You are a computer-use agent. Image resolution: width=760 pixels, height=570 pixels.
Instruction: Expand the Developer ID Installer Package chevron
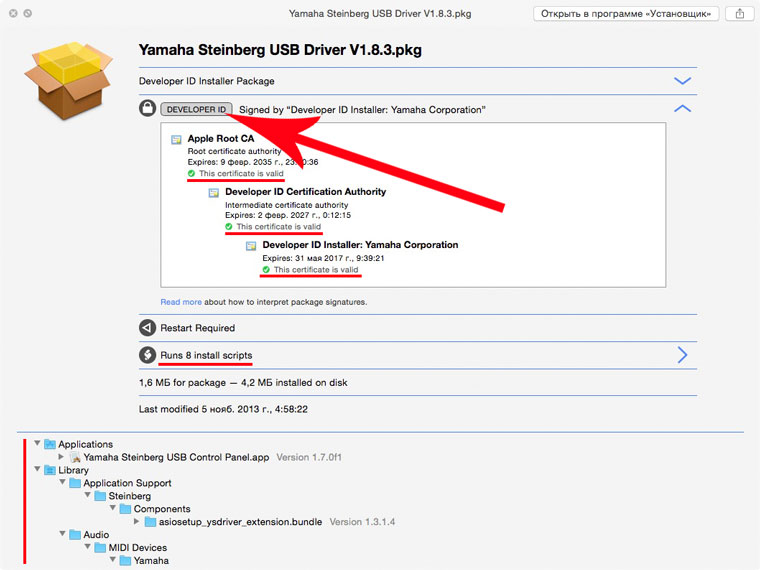point(682,81)
